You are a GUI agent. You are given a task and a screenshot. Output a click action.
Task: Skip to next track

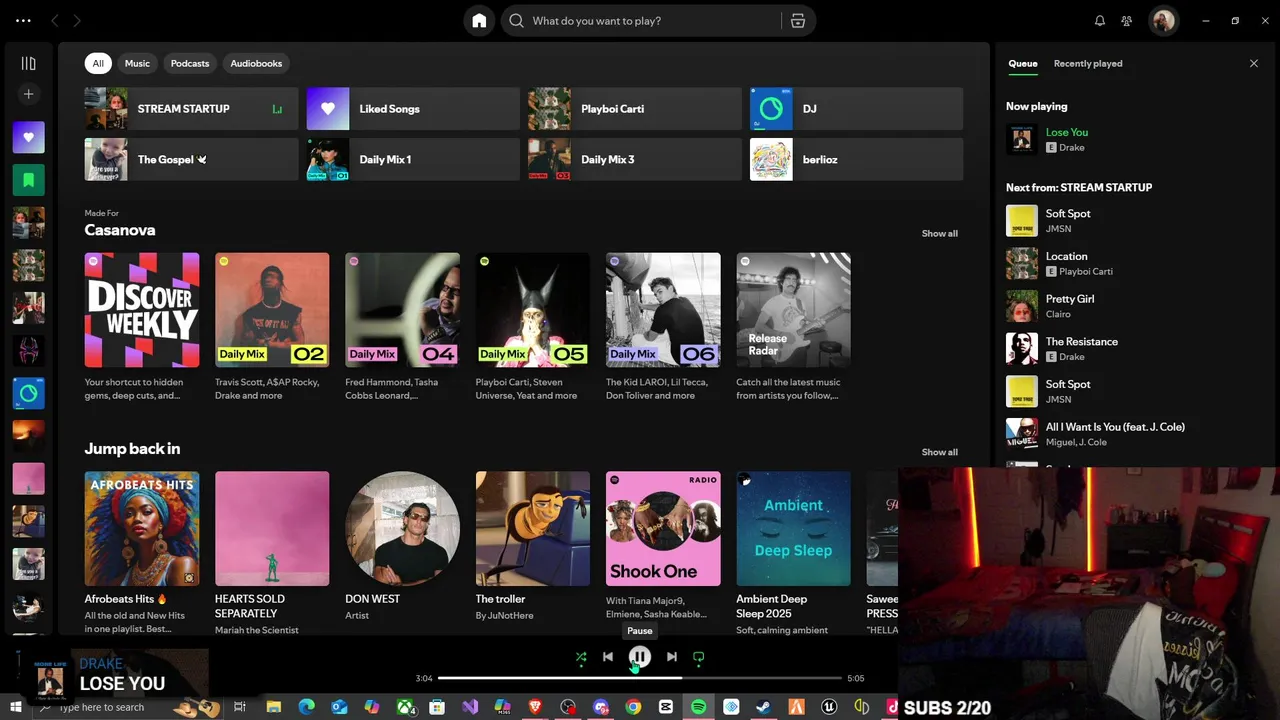671,657
